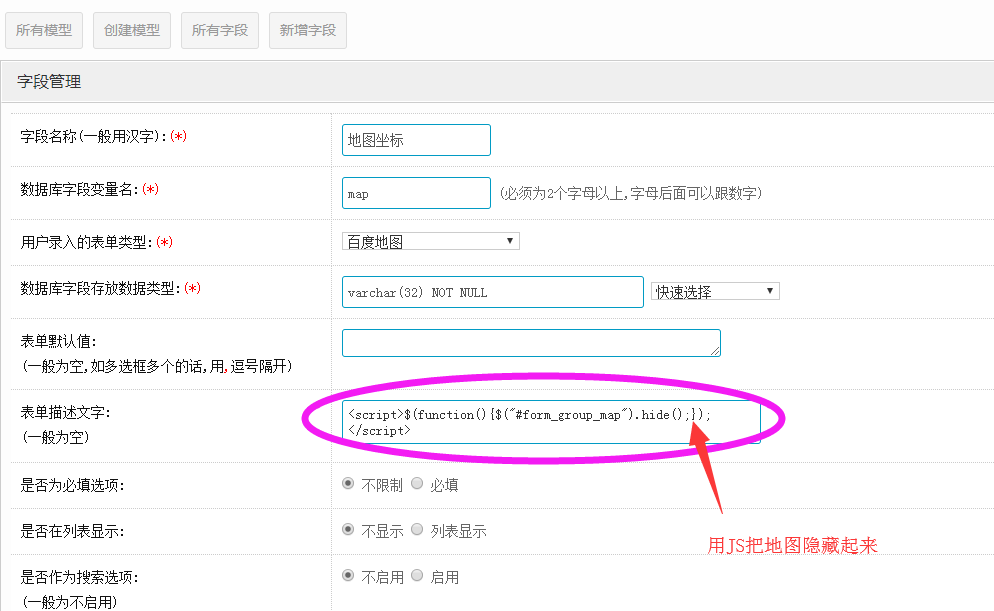994x611 pixels.
Task: Choose 启用 for search option
Action: [x=417, y=576]
